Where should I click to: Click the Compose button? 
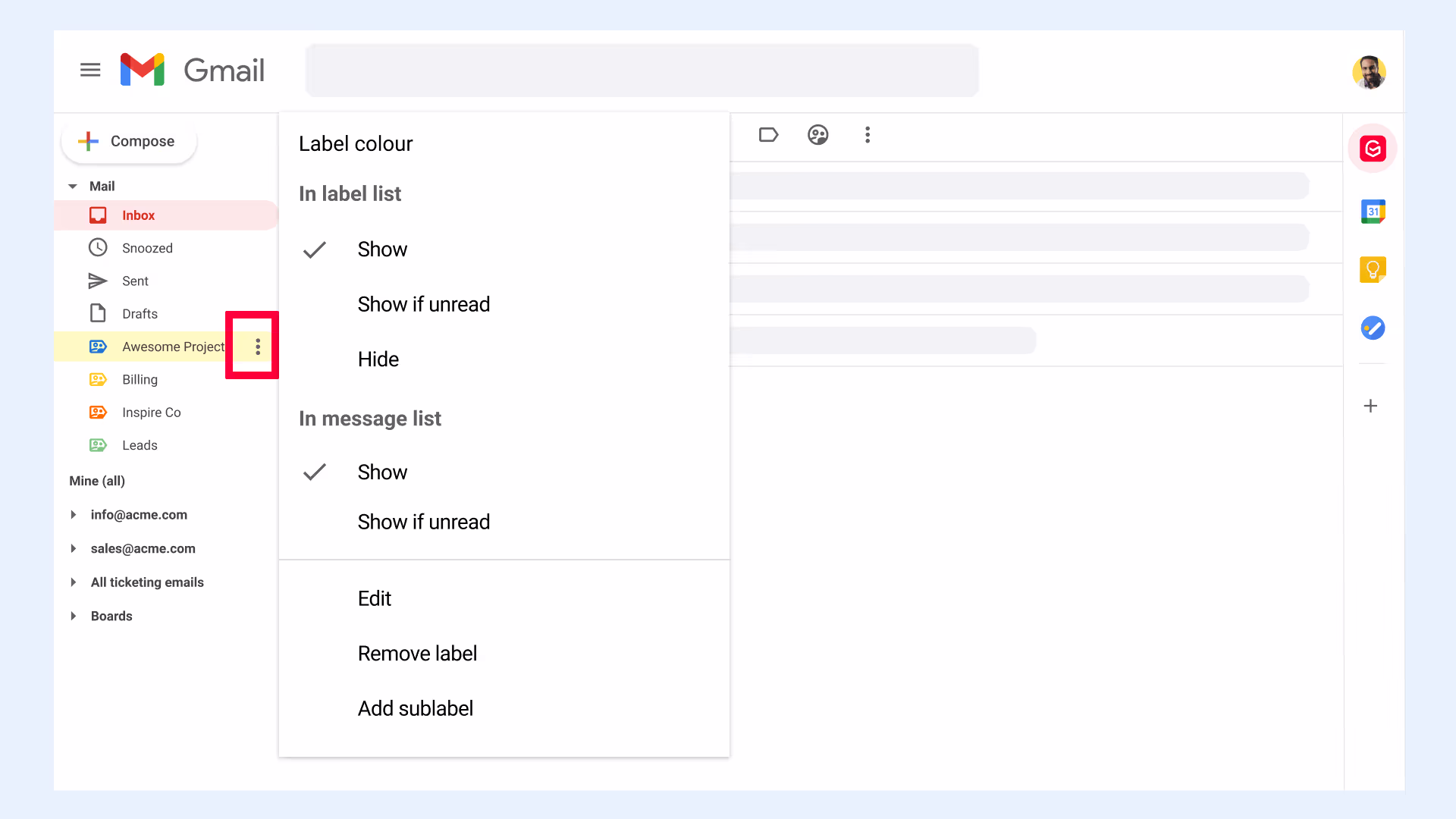[x=129, y=141]
